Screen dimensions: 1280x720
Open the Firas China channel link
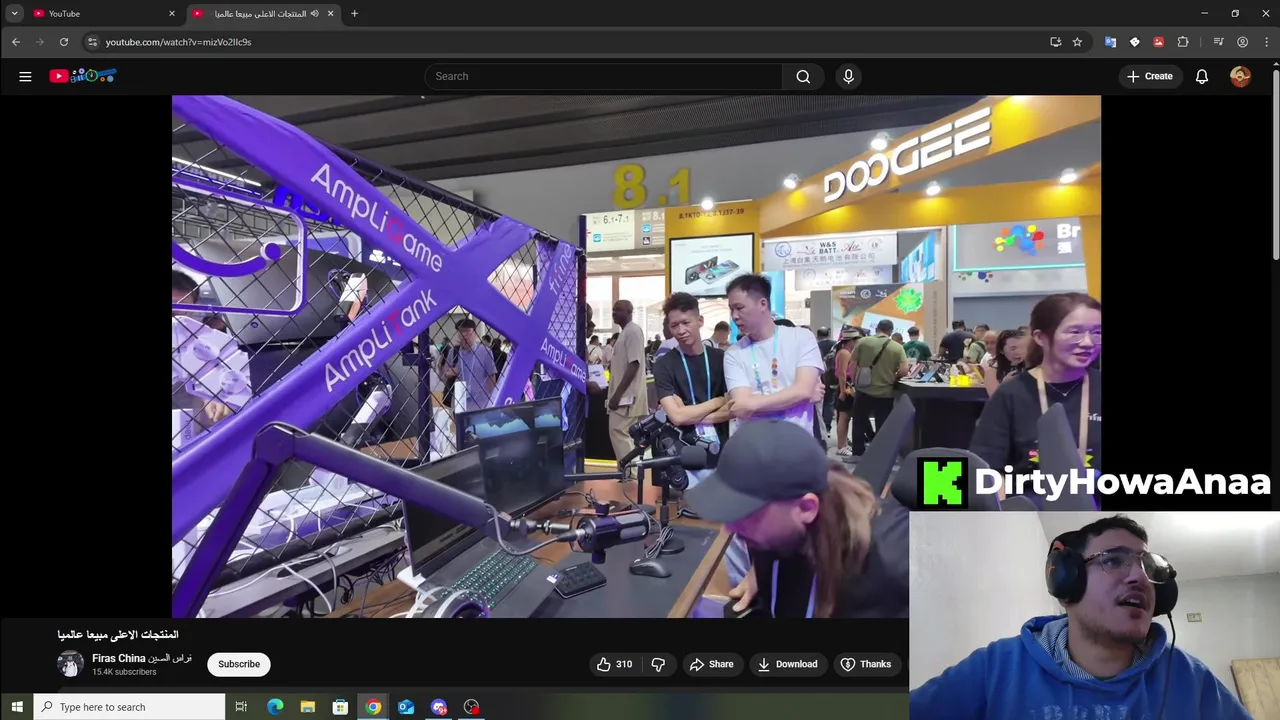142,658
